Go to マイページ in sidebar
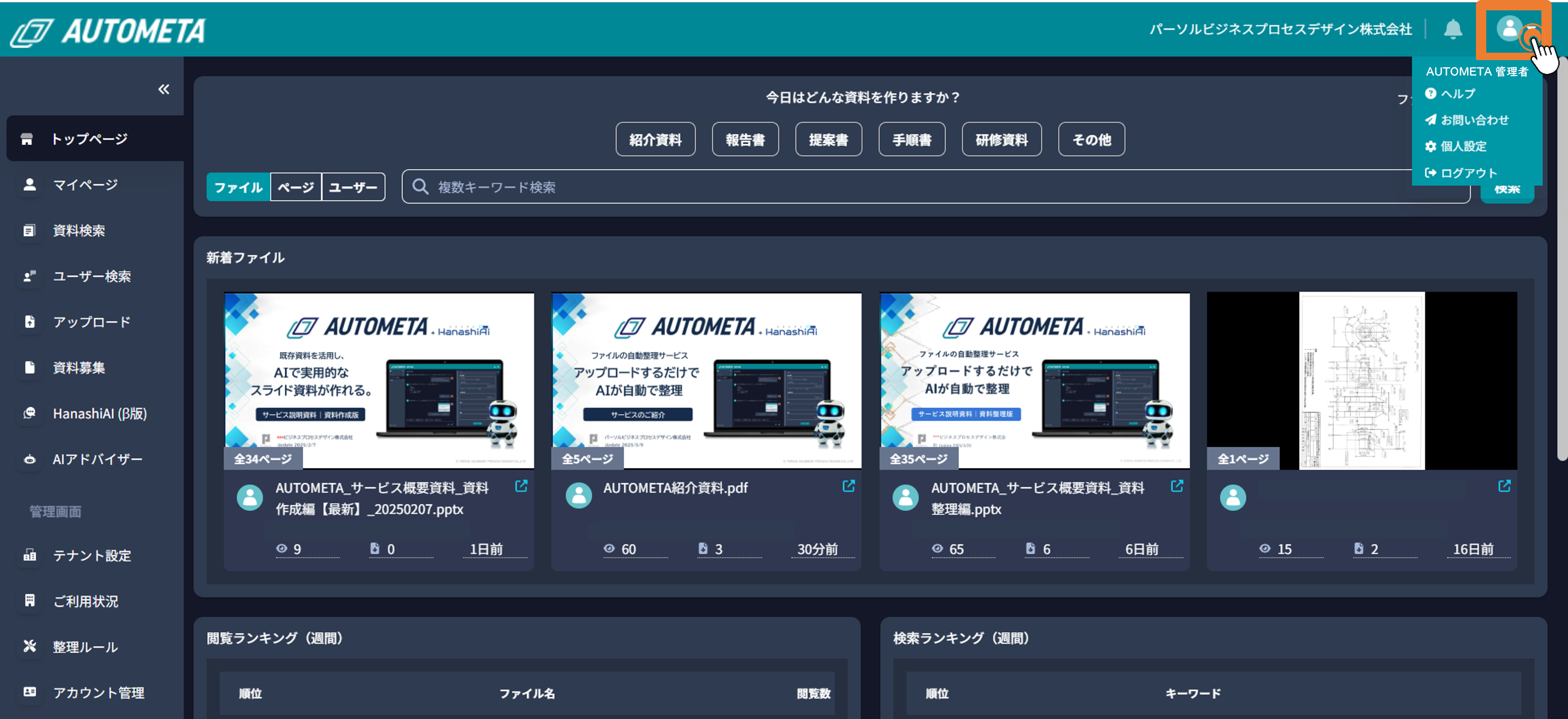 (85, 185)
